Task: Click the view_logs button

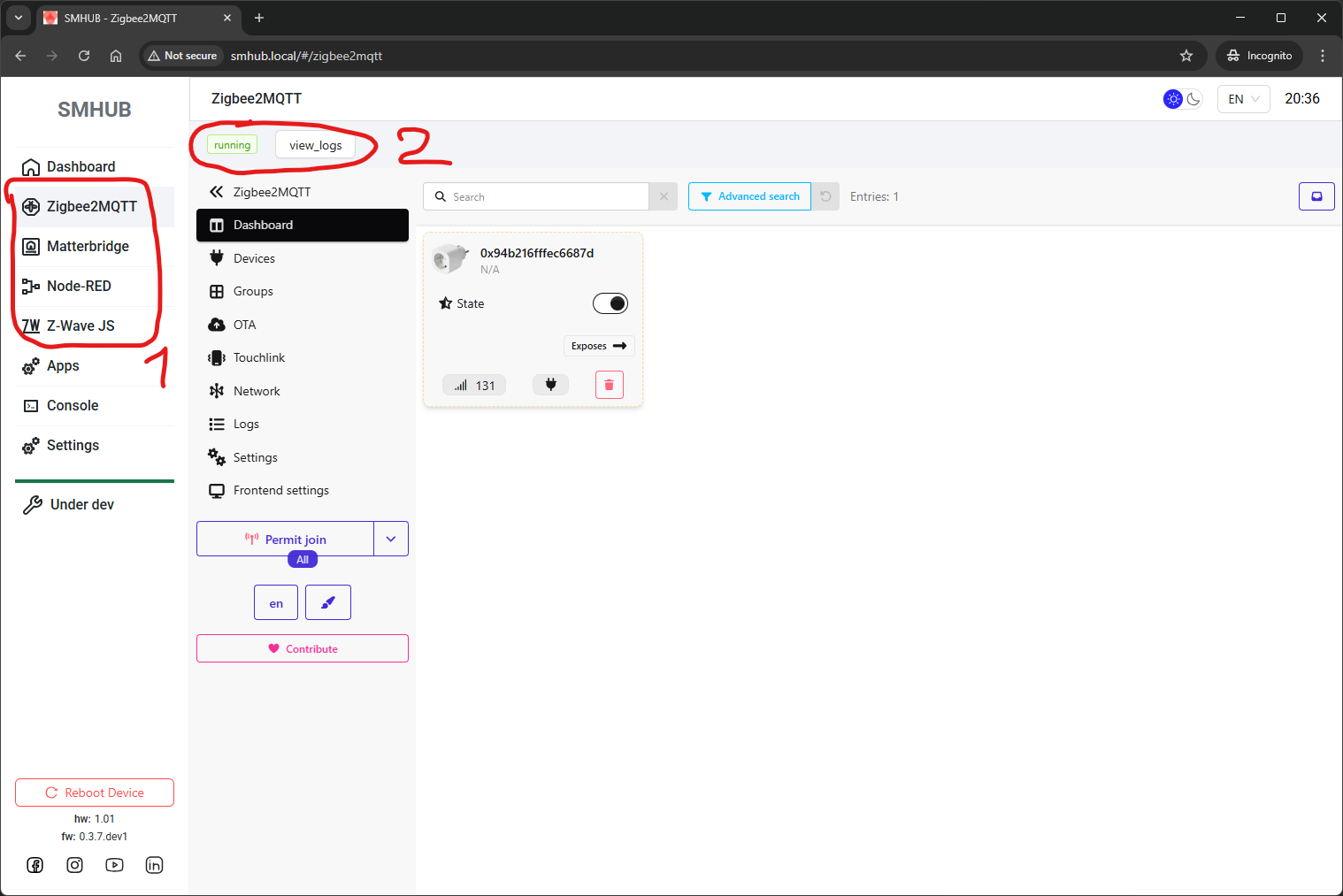Action: pyautogui.click(x=315, y=145)
